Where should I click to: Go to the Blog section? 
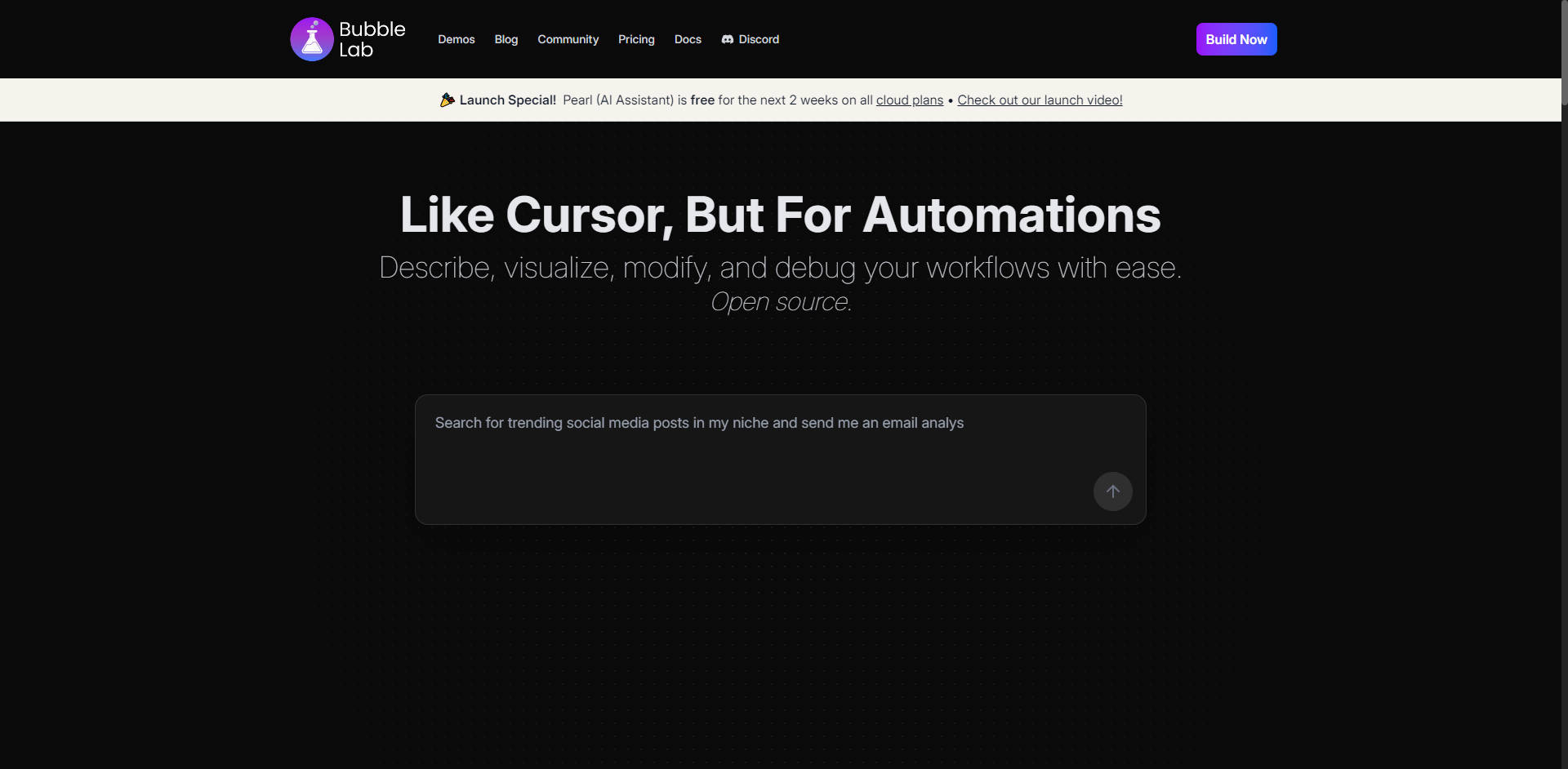[506, 39]
